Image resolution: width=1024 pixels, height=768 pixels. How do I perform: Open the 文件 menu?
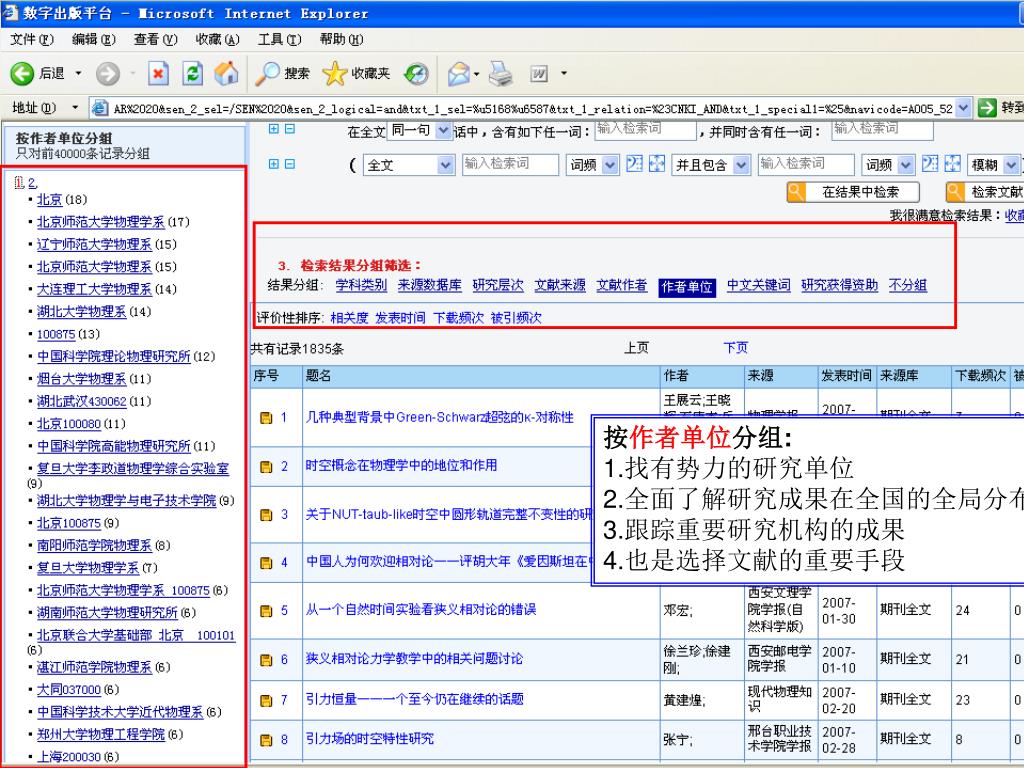31,40
